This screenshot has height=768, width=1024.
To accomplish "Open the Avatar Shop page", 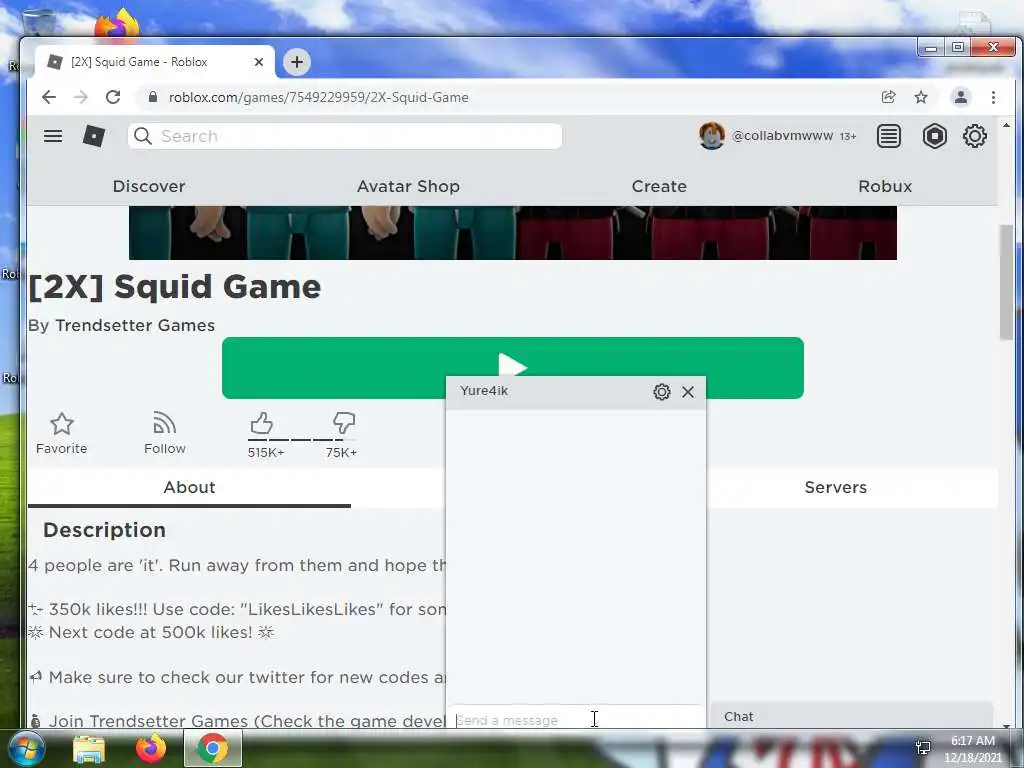I will click(408, 187).
